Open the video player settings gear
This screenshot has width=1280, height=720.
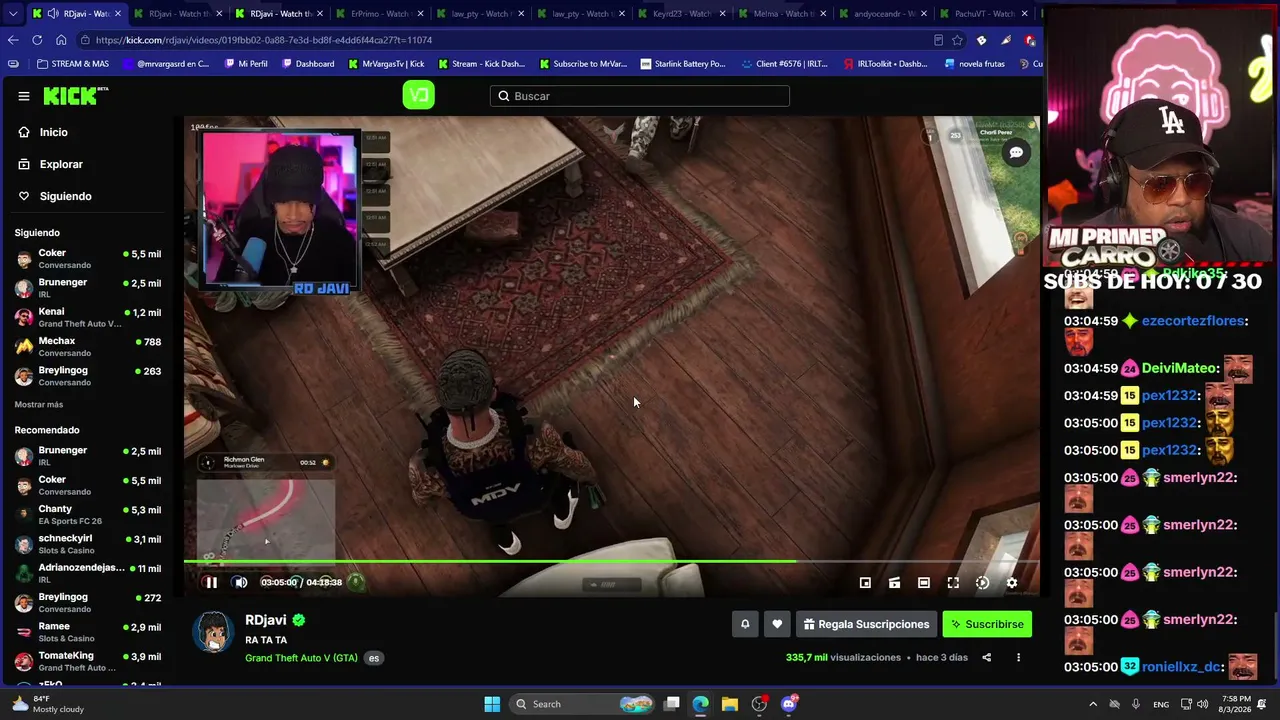pyautogui.click(x=1012, y=583)
